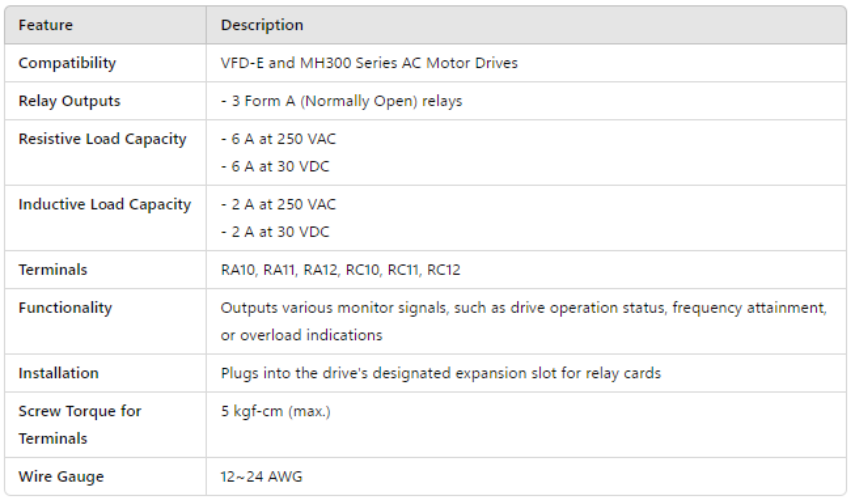This screenshot has width=855, height=500.
Task: Select the Inductive Load Capacity label
Action: [x=104, y=204]
